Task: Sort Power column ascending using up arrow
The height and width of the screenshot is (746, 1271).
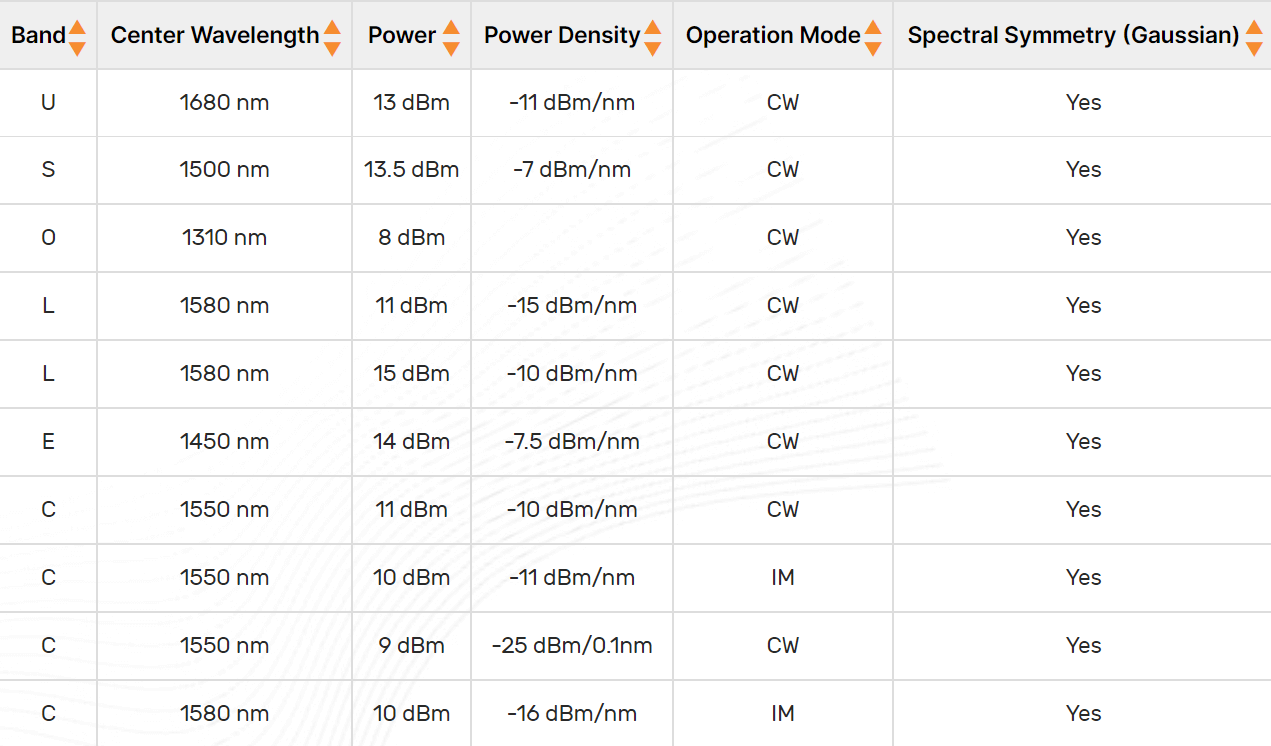Action: click(x=451, y=27)
